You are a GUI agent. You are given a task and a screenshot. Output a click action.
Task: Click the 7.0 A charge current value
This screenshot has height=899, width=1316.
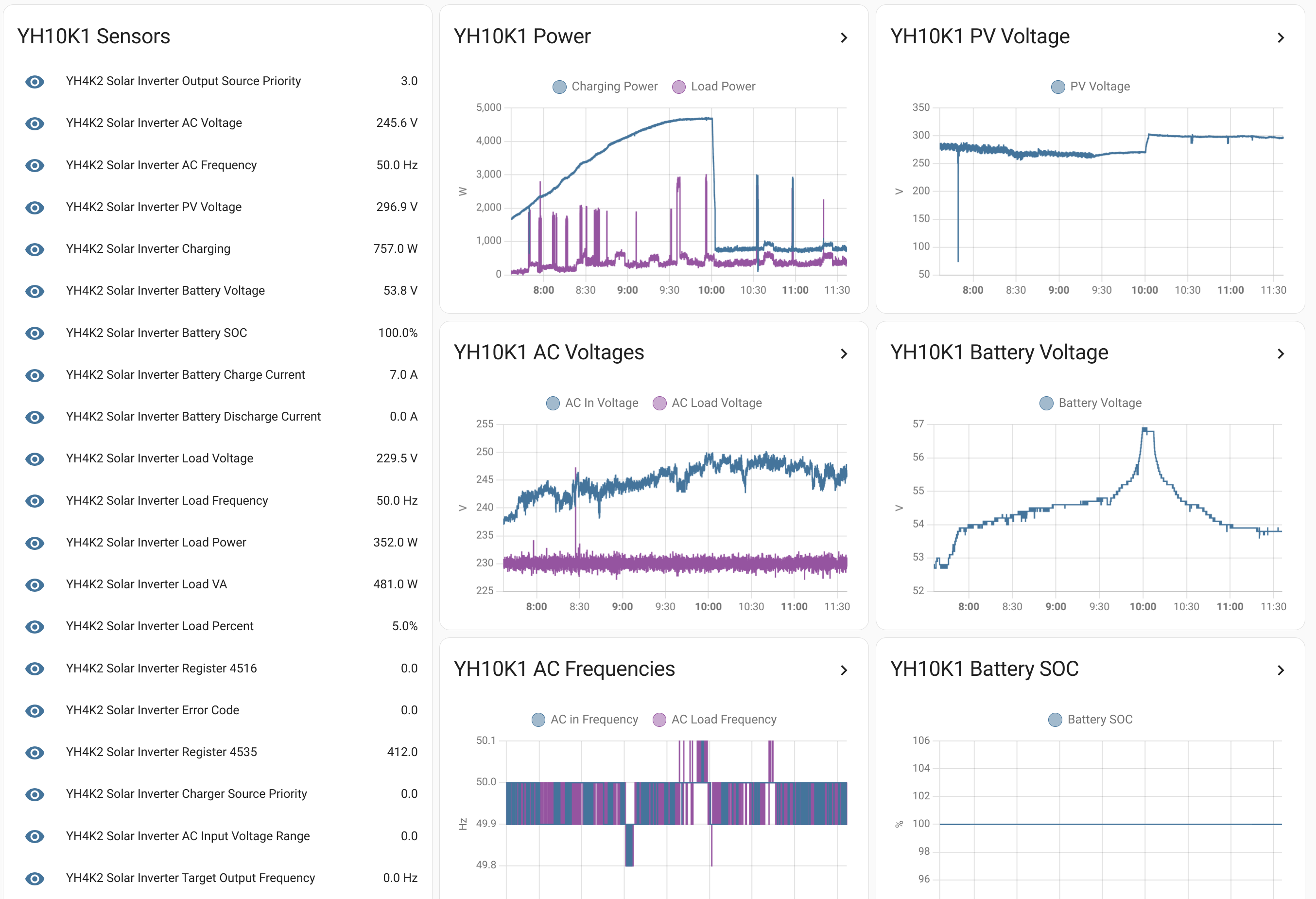403,375
